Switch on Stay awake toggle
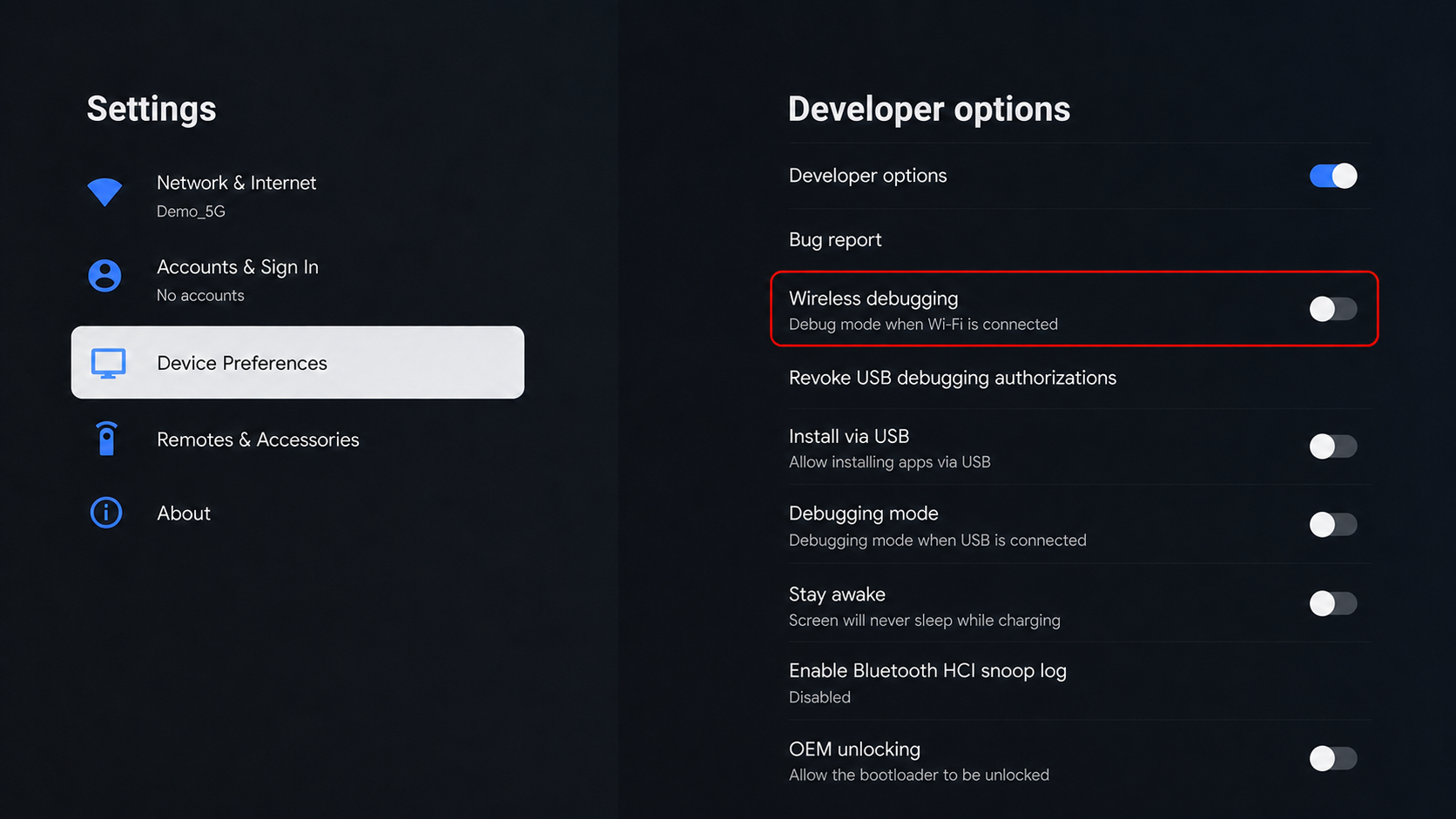The height and width of the screenshot is (819, 1456). (x=1333, y=603)
